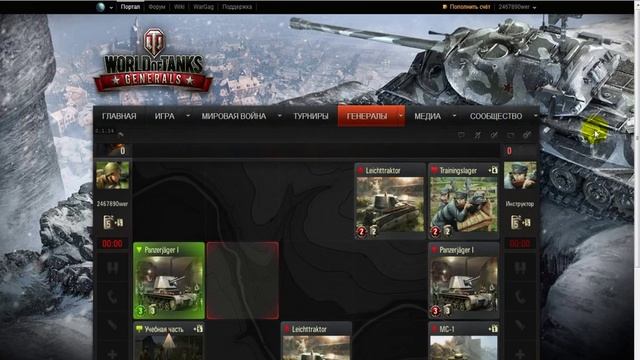Click the wrench icon in left player panel
The image size is (640, 360).
tap(112, 325)
